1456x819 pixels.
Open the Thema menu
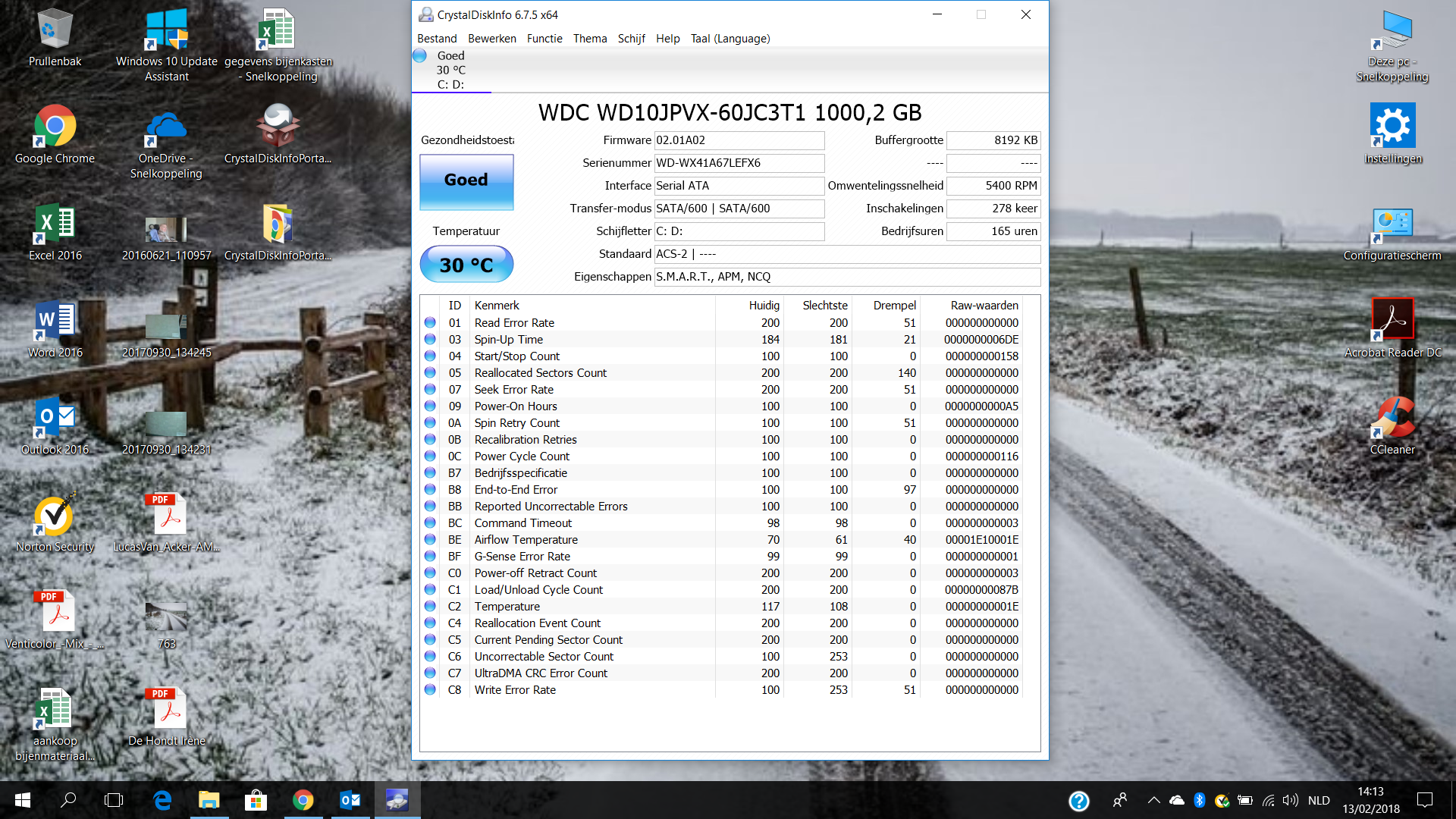(x=590, y=39)
